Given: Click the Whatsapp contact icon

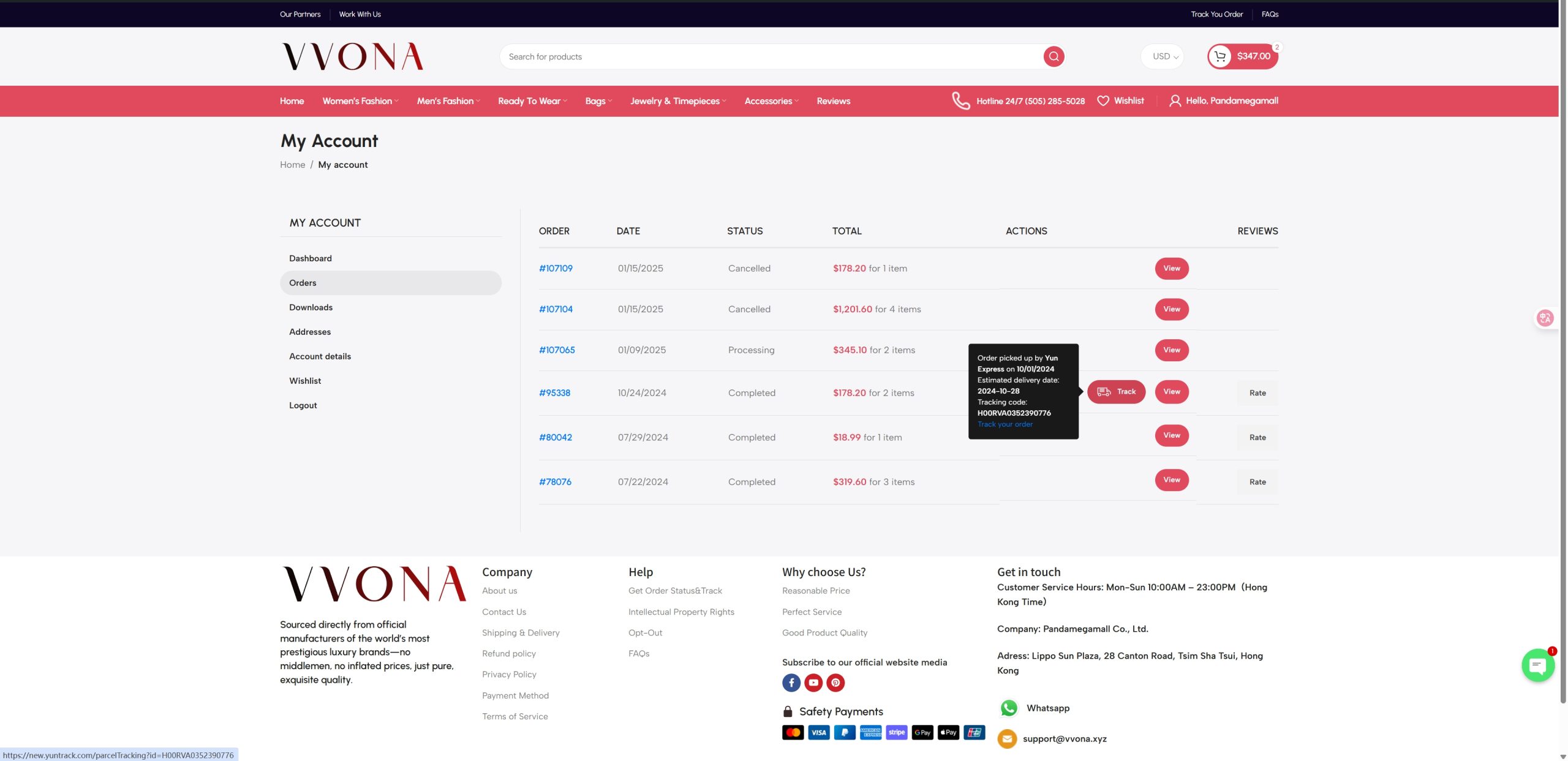Looking at the screenshot, I should 1009,708.
